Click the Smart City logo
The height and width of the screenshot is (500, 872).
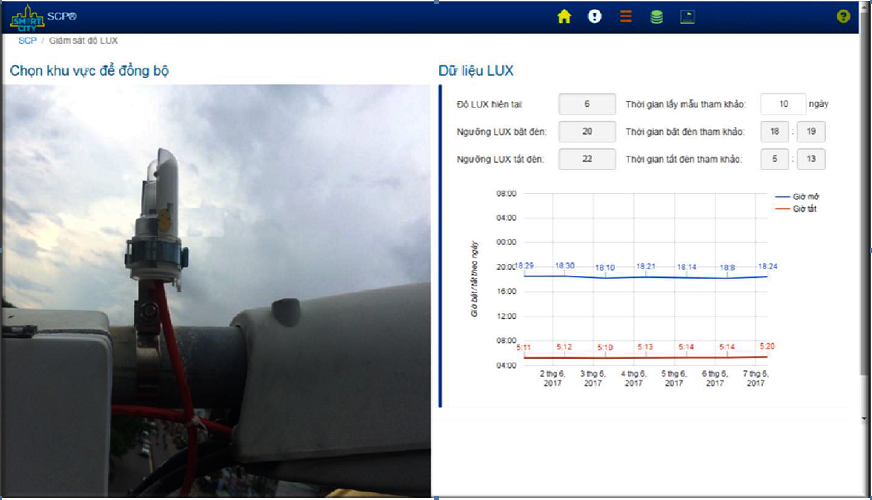click(25, 16)
